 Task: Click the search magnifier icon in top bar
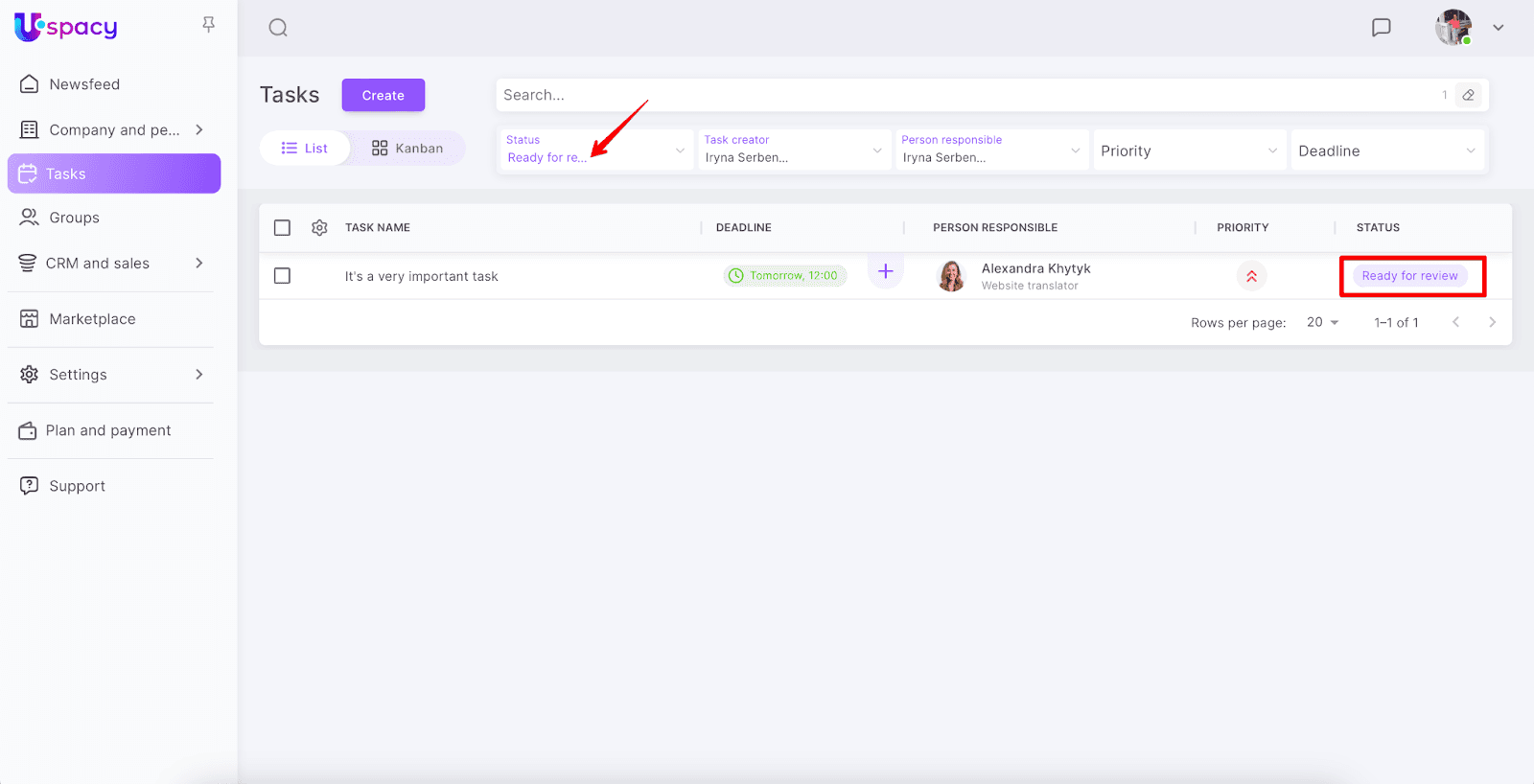278,28
